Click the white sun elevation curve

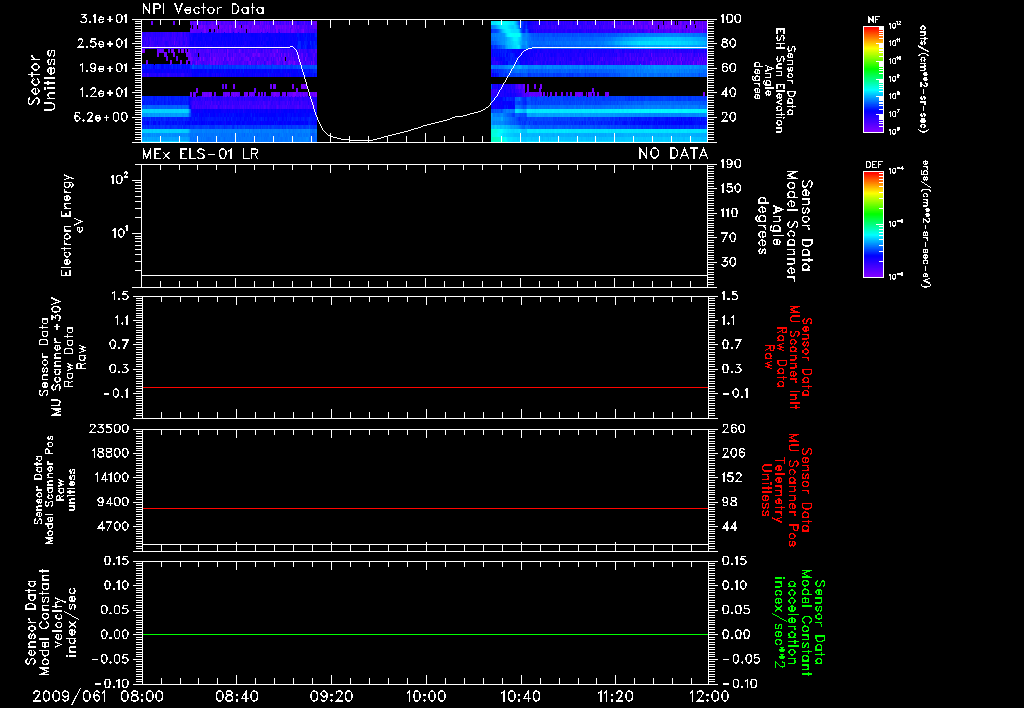pyautogui.click(x=424, y=125)
